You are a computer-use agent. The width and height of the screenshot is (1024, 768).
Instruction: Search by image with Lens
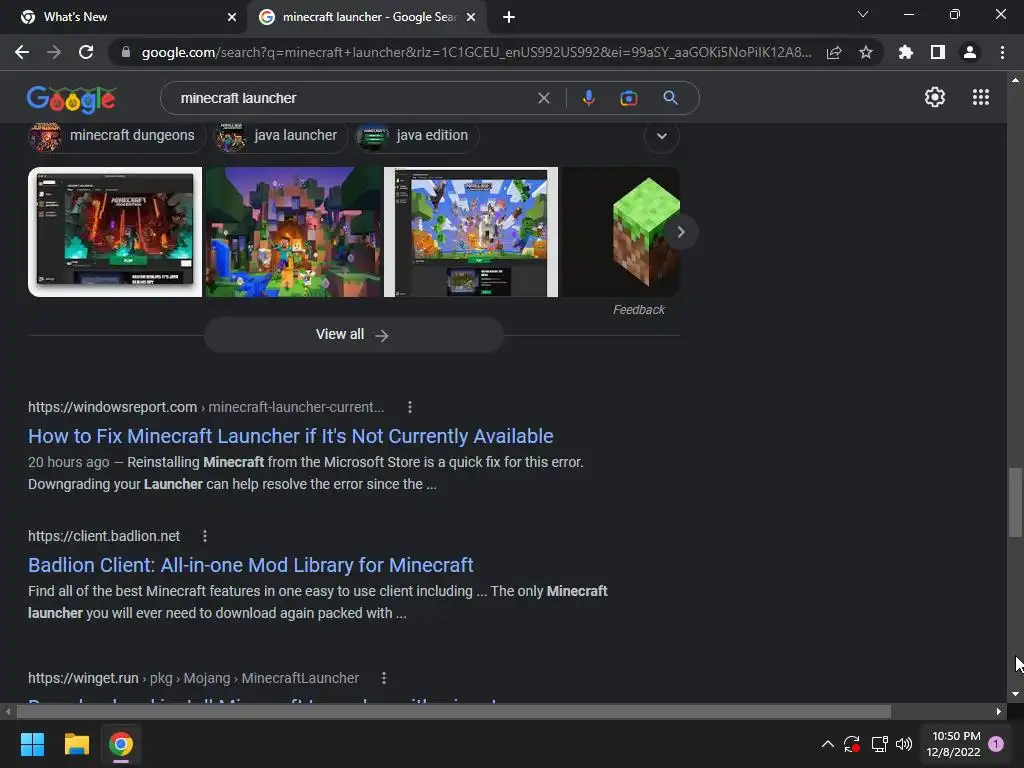628,98
